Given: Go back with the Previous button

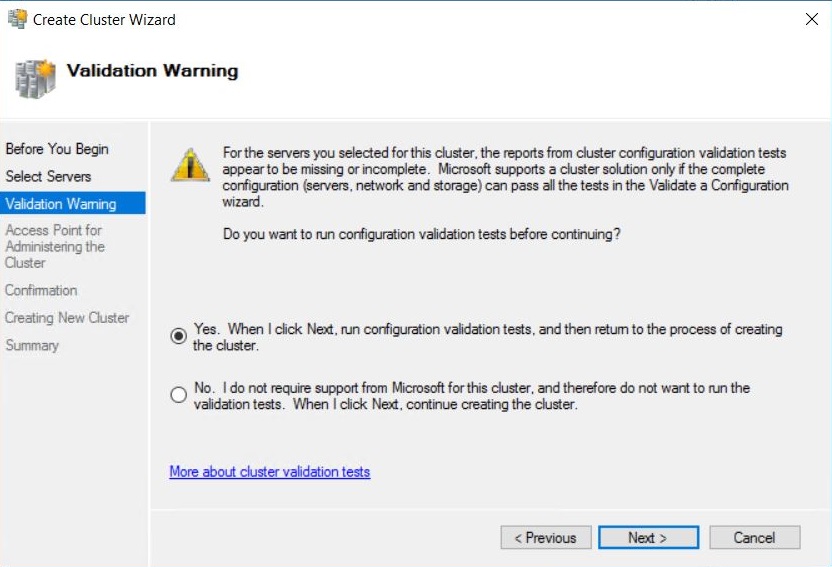Looking at the screenshot, I should pyautogui.click(x=545, y=537).
